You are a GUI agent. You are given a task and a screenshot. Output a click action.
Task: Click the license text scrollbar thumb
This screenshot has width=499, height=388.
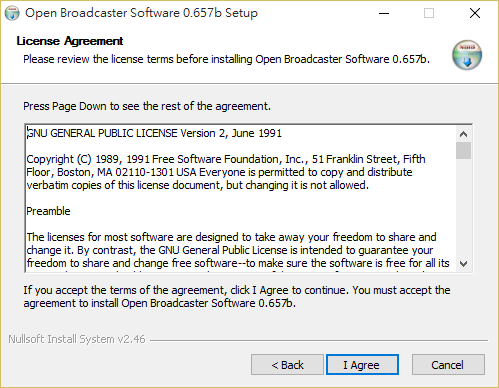[463, 150]
